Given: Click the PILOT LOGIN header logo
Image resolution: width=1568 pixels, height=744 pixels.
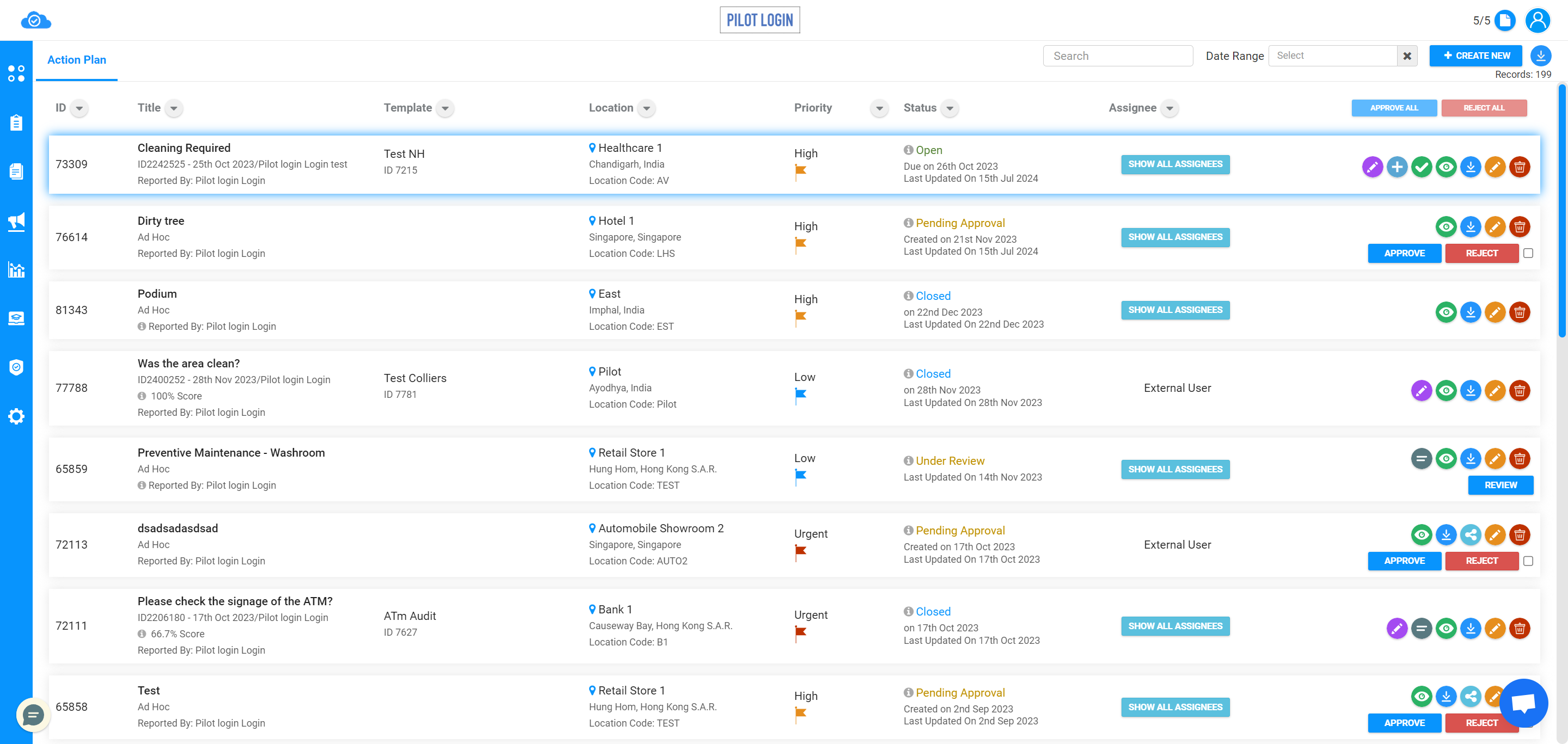Looking at the screenshot, I should click(x=759, y=20).
